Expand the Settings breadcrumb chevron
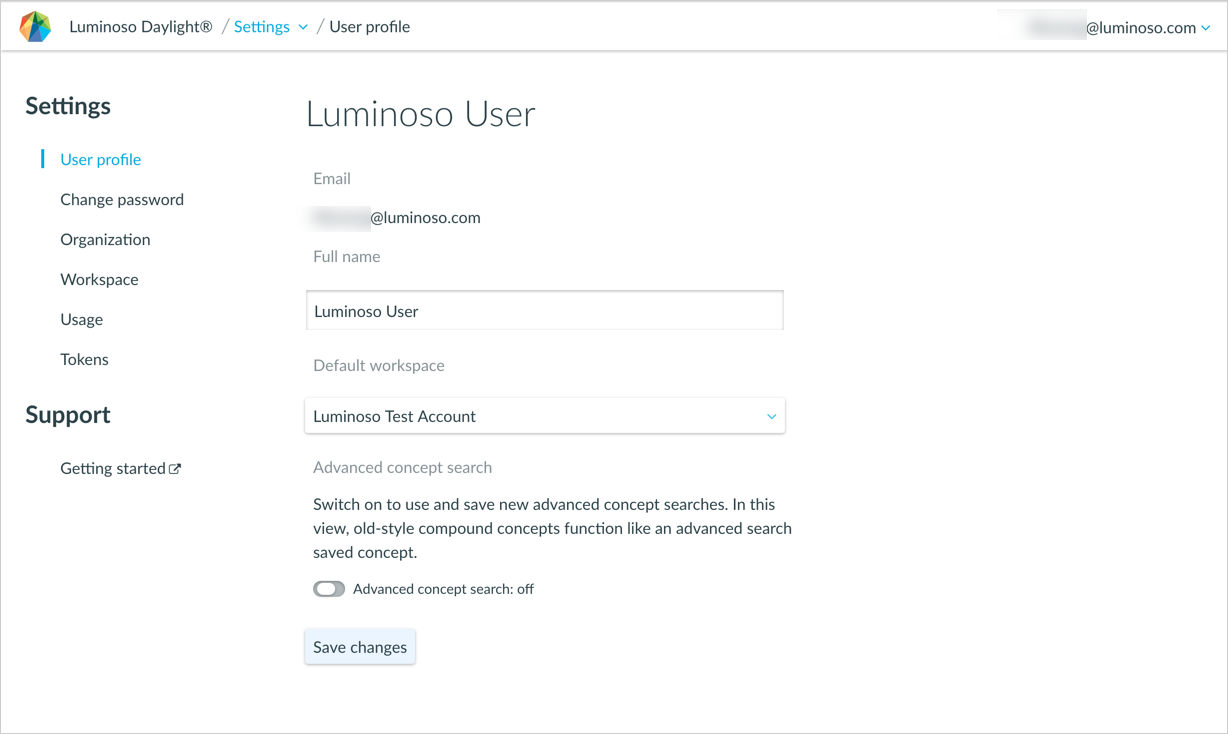The height and width of the screenshot is (734, 1228). tap(303, 27)
